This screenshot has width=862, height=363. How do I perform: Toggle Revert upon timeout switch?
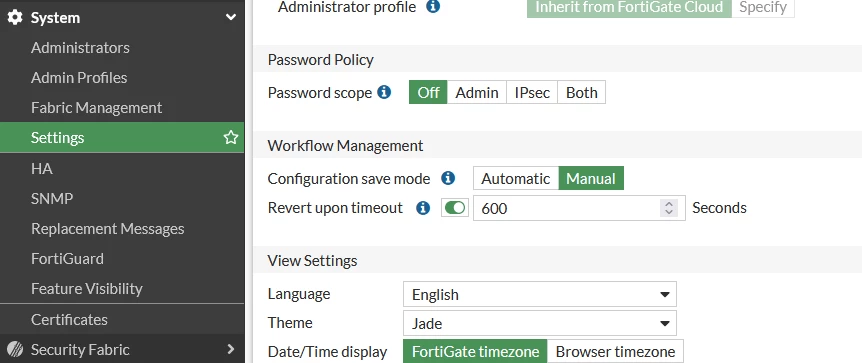point(455,208)
